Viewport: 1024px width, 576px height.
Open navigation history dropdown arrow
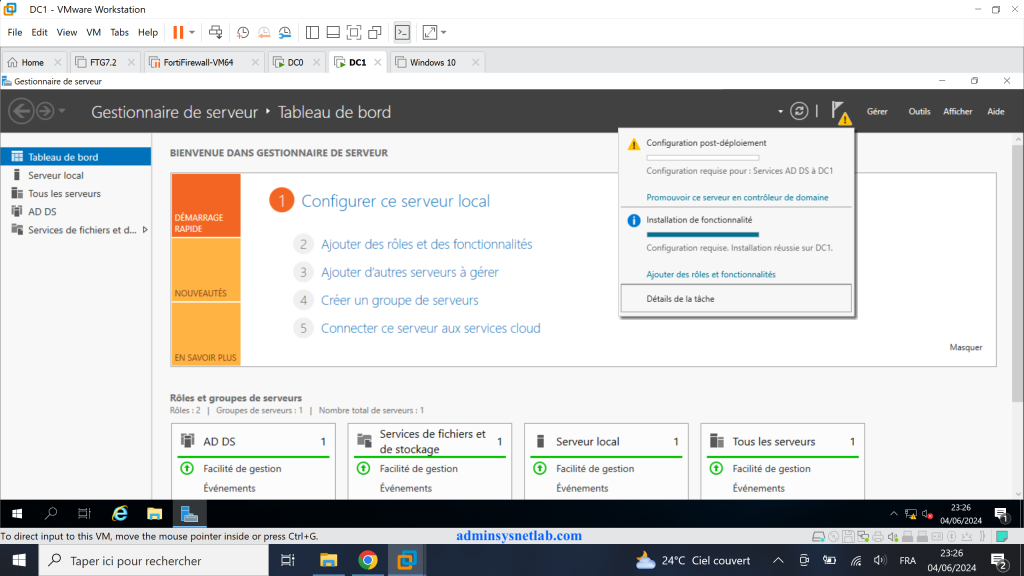click(x=62, y=111)
